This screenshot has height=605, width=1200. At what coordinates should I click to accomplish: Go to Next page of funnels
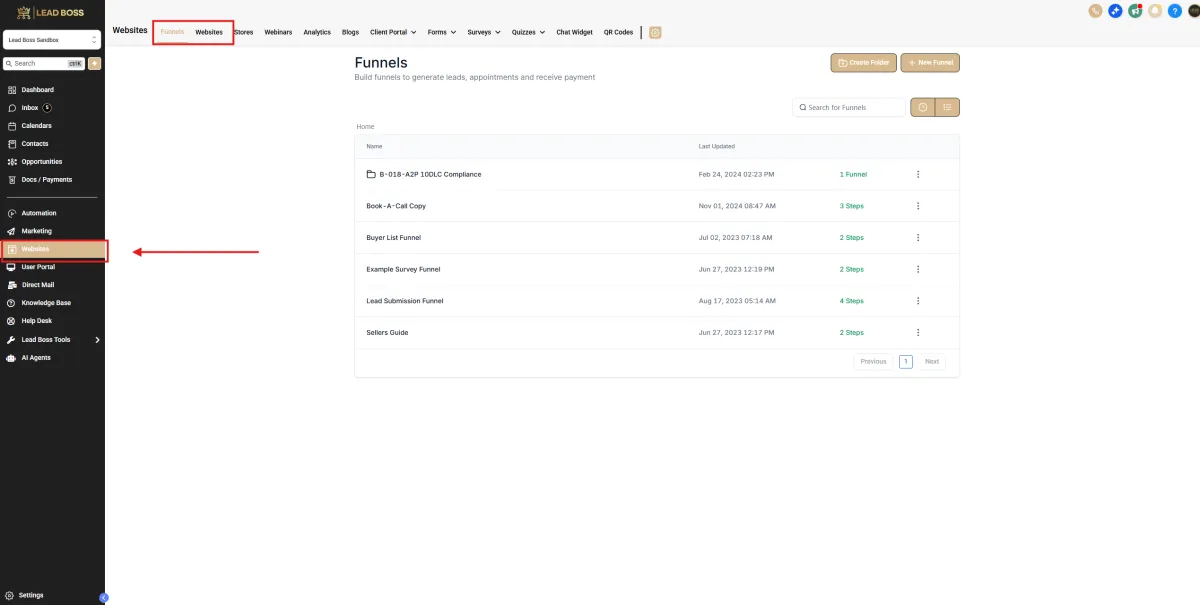click(x=932, y=361)
